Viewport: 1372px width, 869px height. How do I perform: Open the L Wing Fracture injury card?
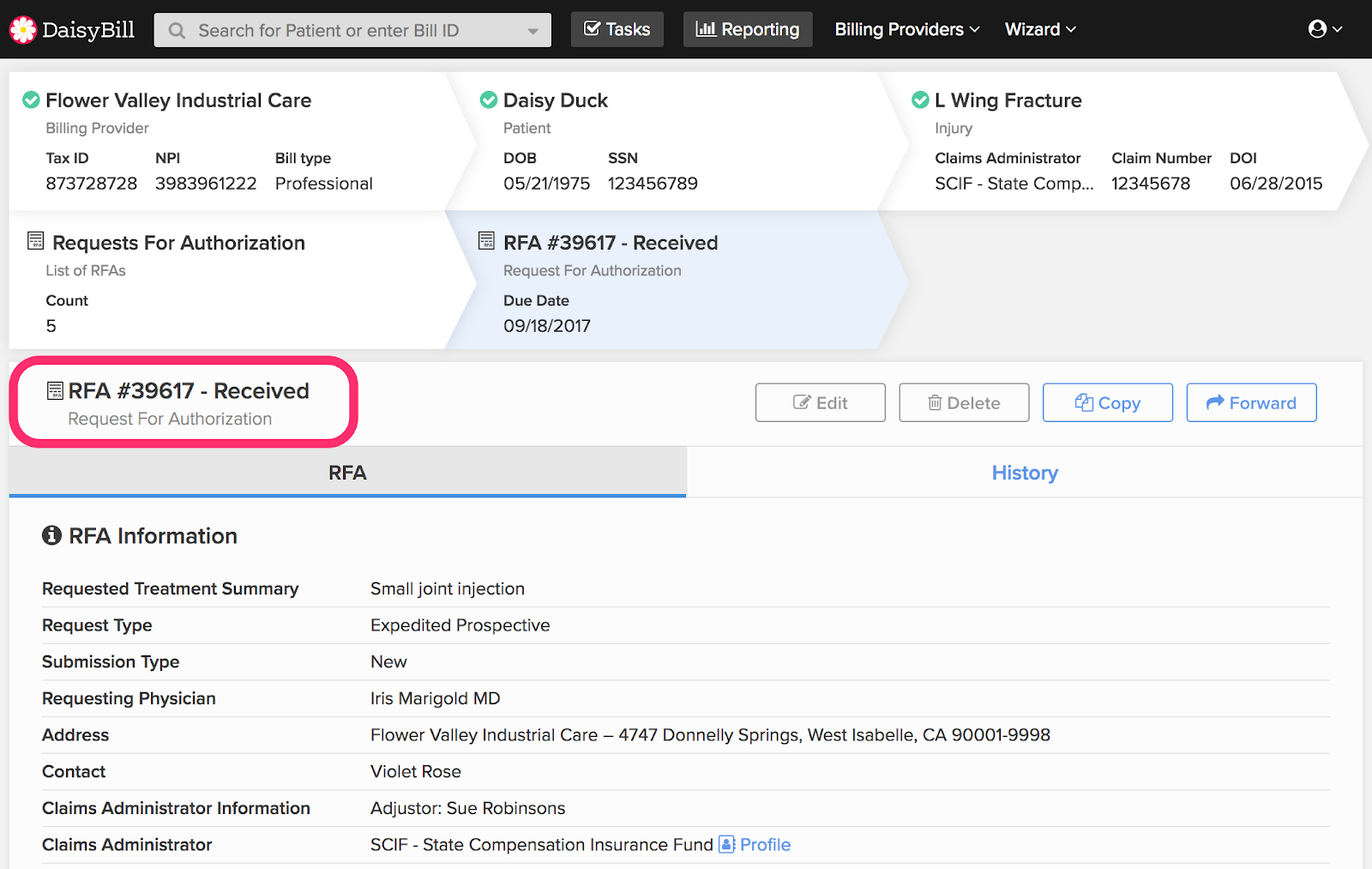point(1123,142)
